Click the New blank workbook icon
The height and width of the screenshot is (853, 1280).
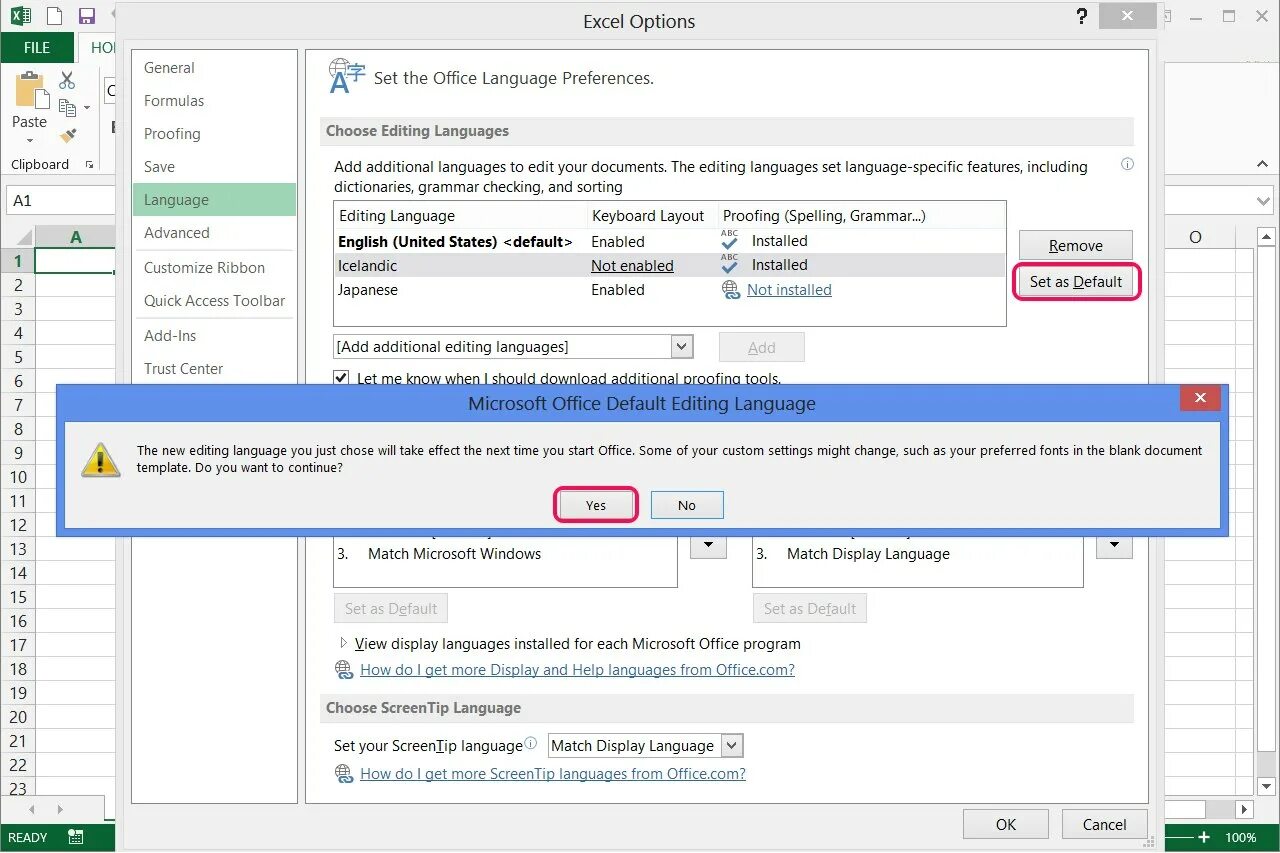coord(54,15)
